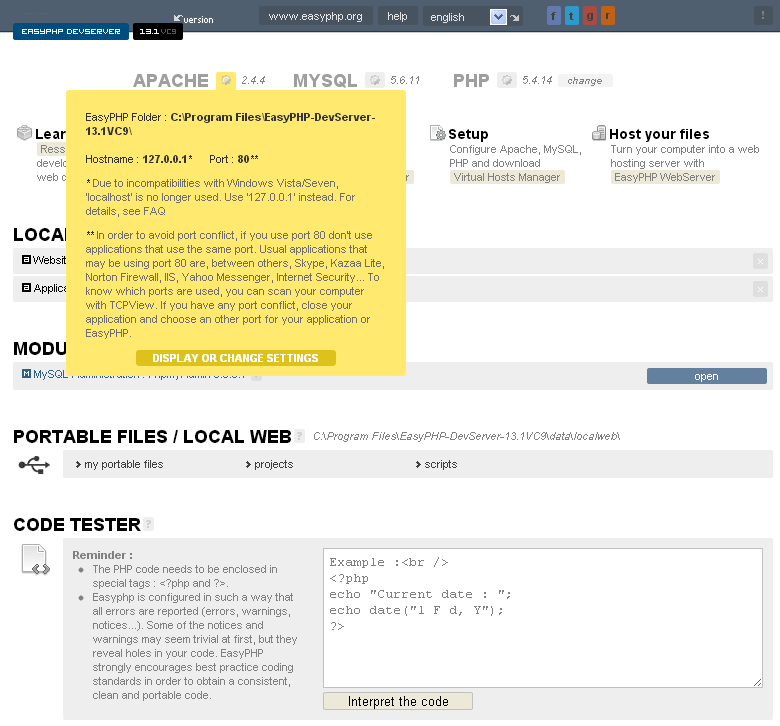Open Virtual Hosts Manager link

(x=507, y=177)
